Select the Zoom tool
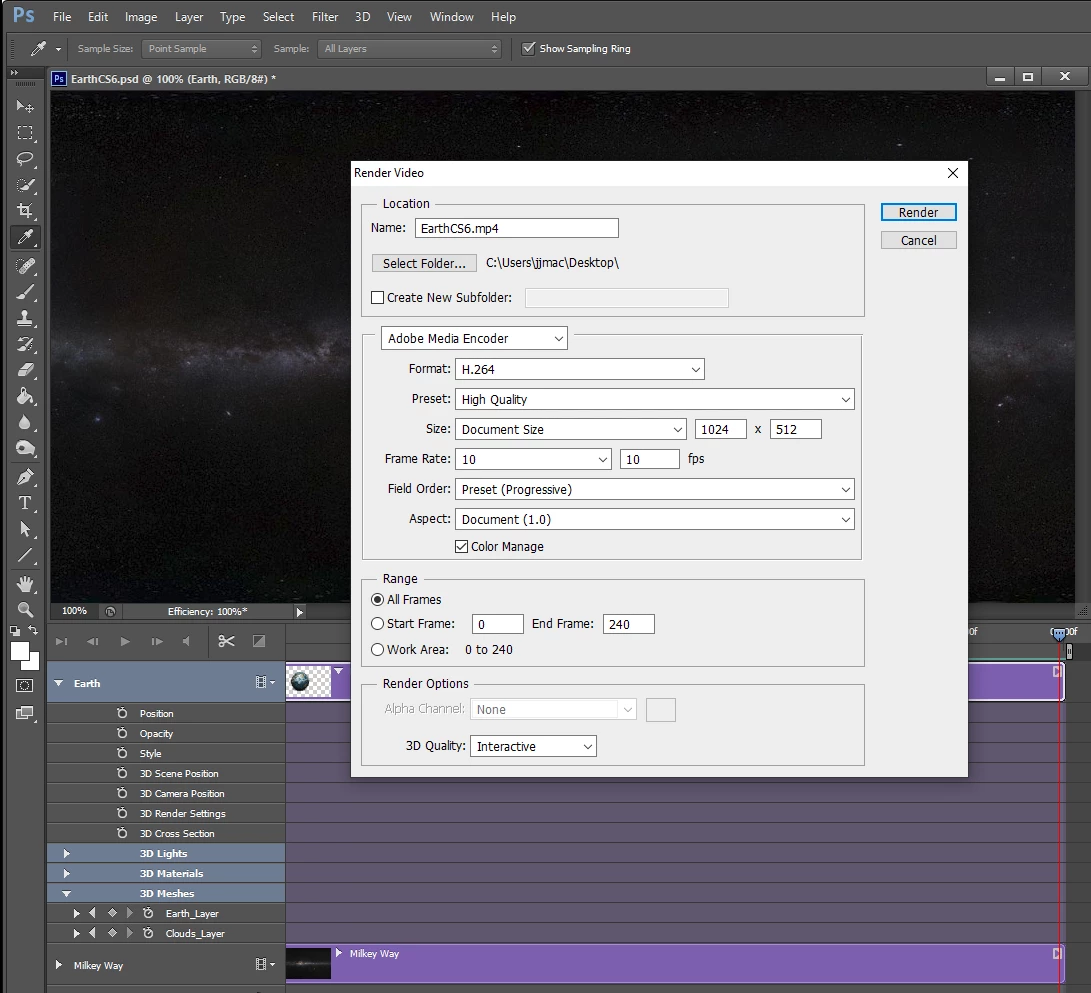Viewport: 1091px width, 993px height. tap(25, 610)
